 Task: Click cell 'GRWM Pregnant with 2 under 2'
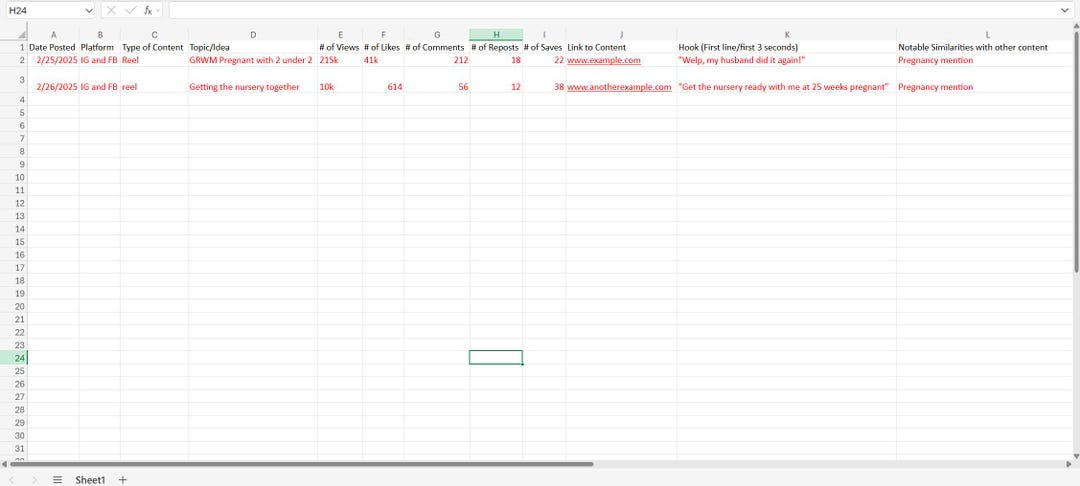(x=253, y=61)
